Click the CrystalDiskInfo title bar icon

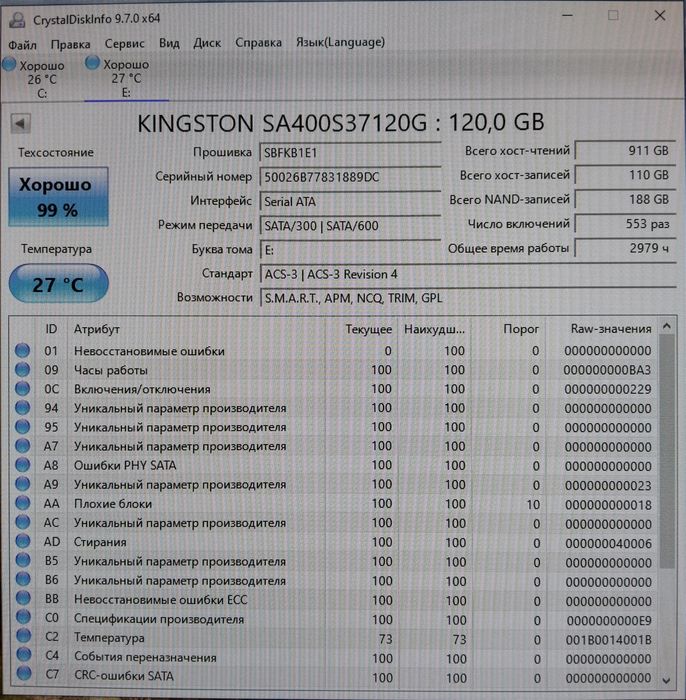18,19
